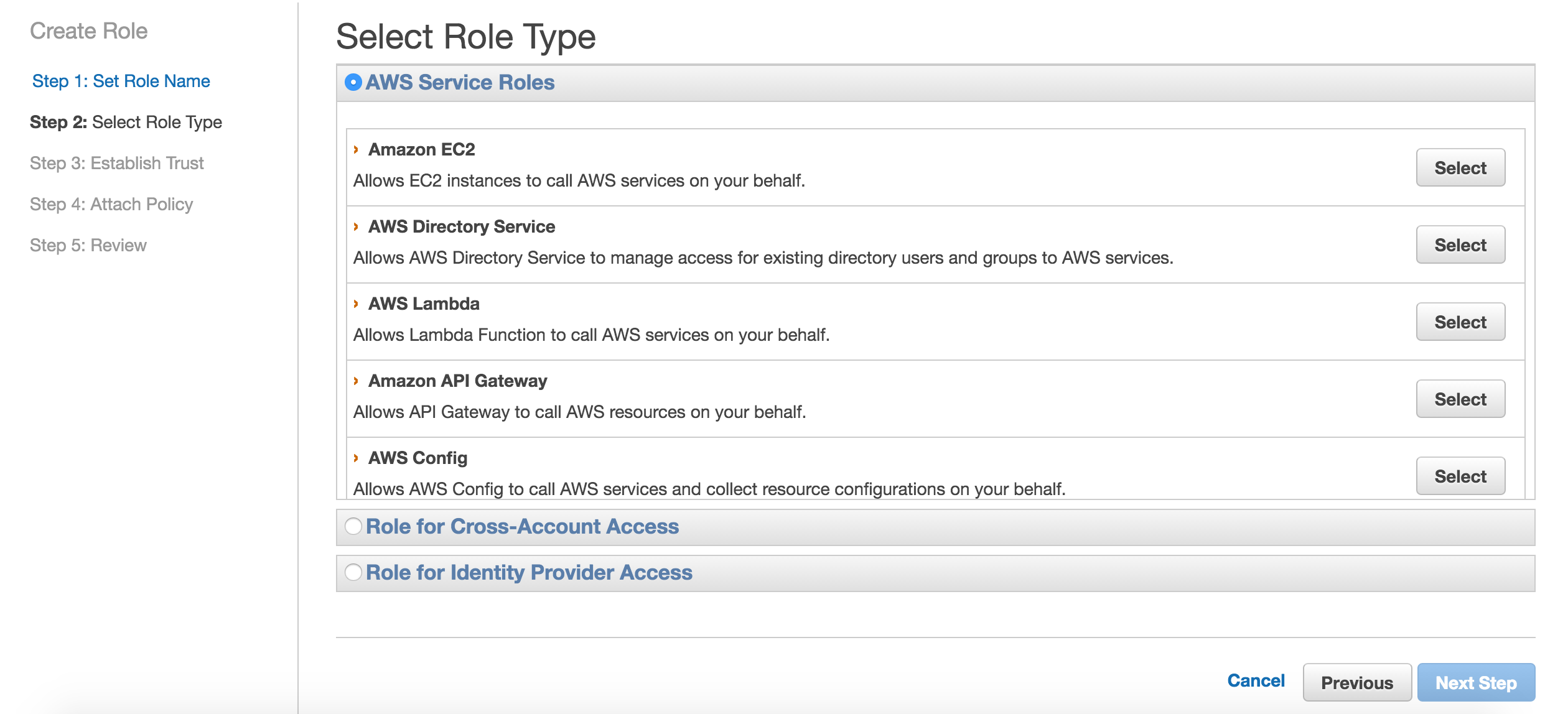The width and height of the screenshot is (1568, 714).
Task: Click Select button for Amazon API Gateway
Action: 1460,399
